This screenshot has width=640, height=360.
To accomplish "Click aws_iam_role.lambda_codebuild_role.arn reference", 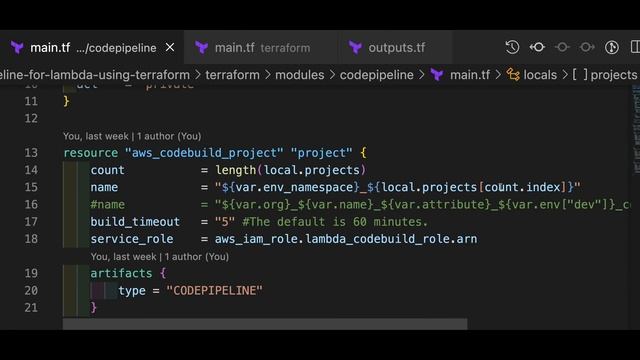I will 346,239.
